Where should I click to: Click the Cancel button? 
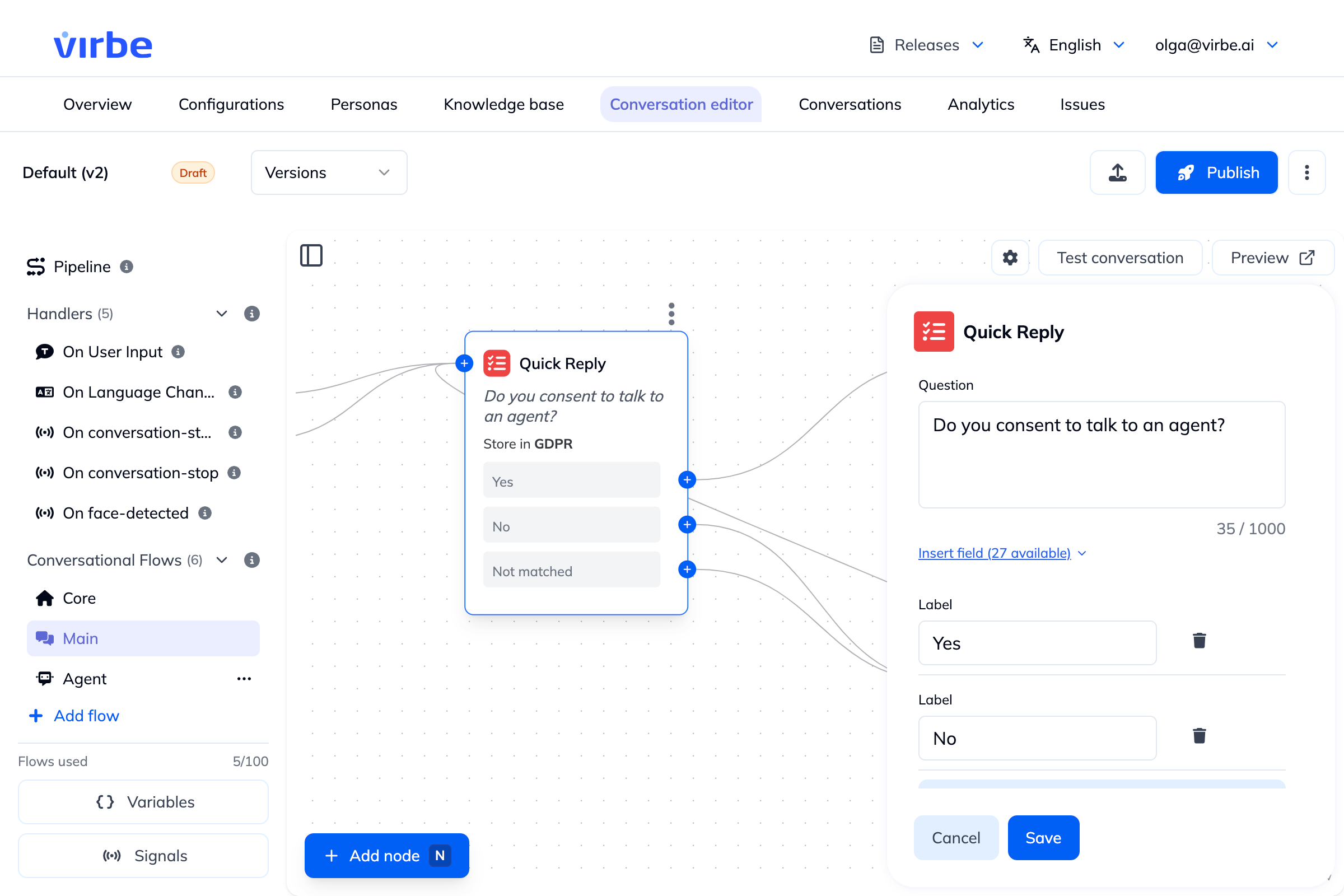pos(956,838)
